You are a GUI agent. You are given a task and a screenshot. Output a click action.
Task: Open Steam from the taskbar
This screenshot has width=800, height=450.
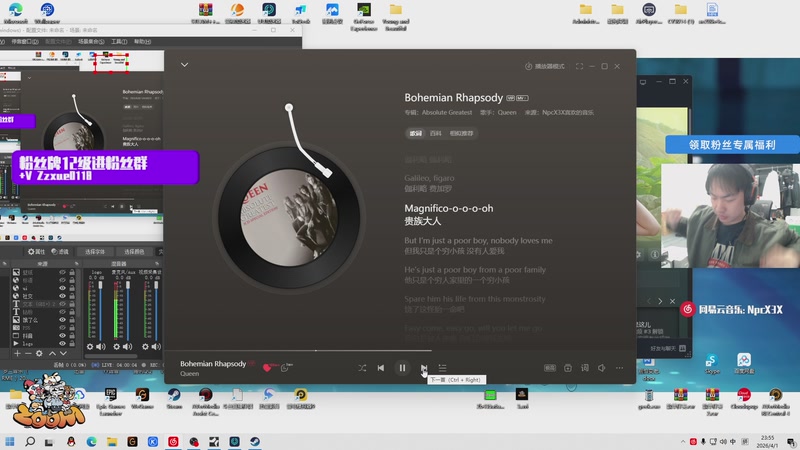[x=255, y=441]
